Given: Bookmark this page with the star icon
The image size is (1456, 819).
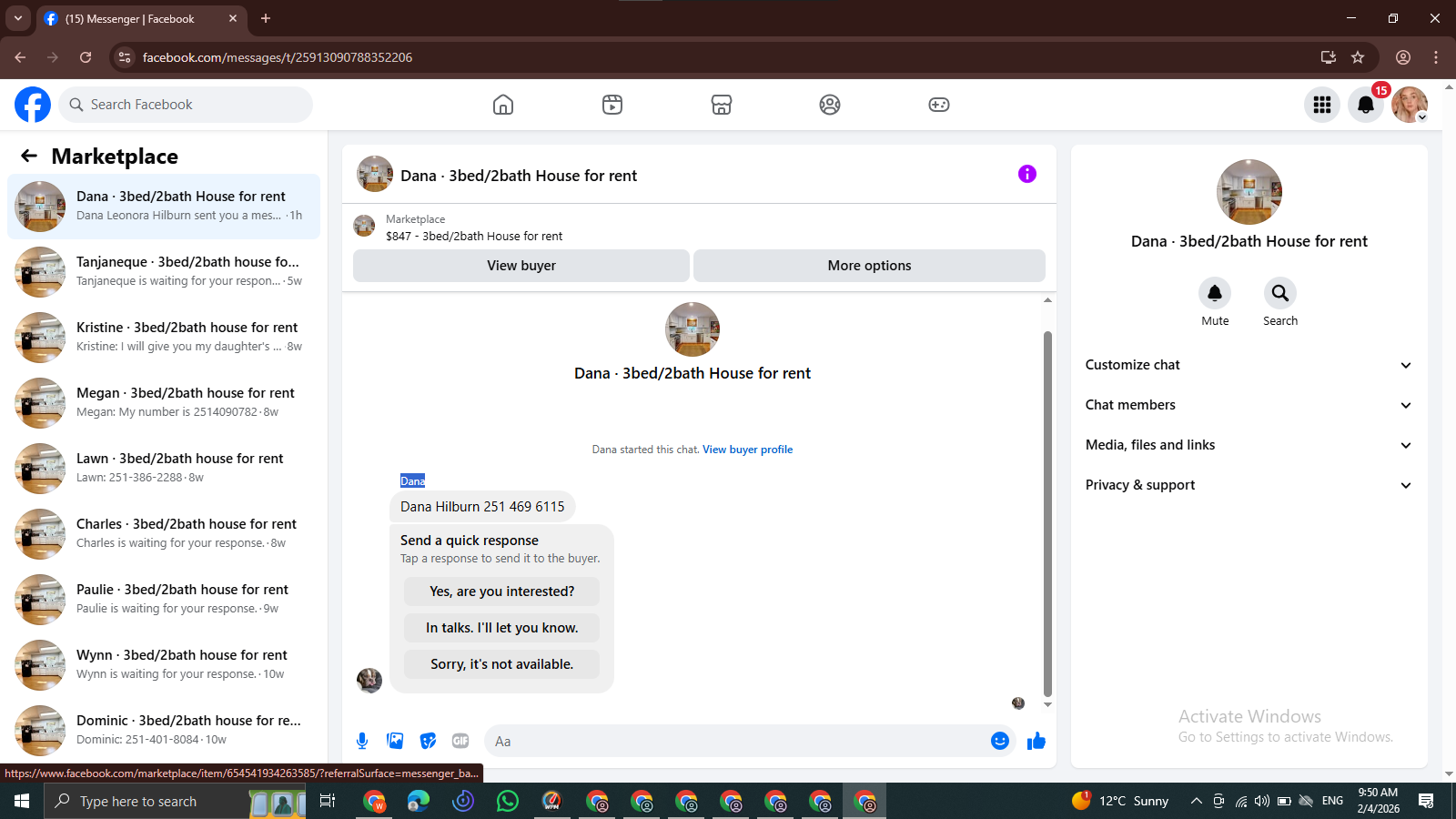Looking at the screenshot, I should point(1358,57).
